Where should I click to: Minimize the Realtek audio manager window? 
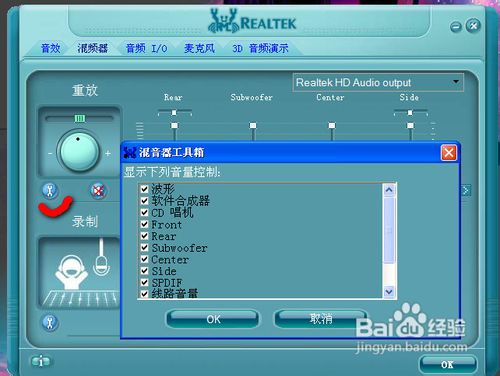tap(456, 26)
